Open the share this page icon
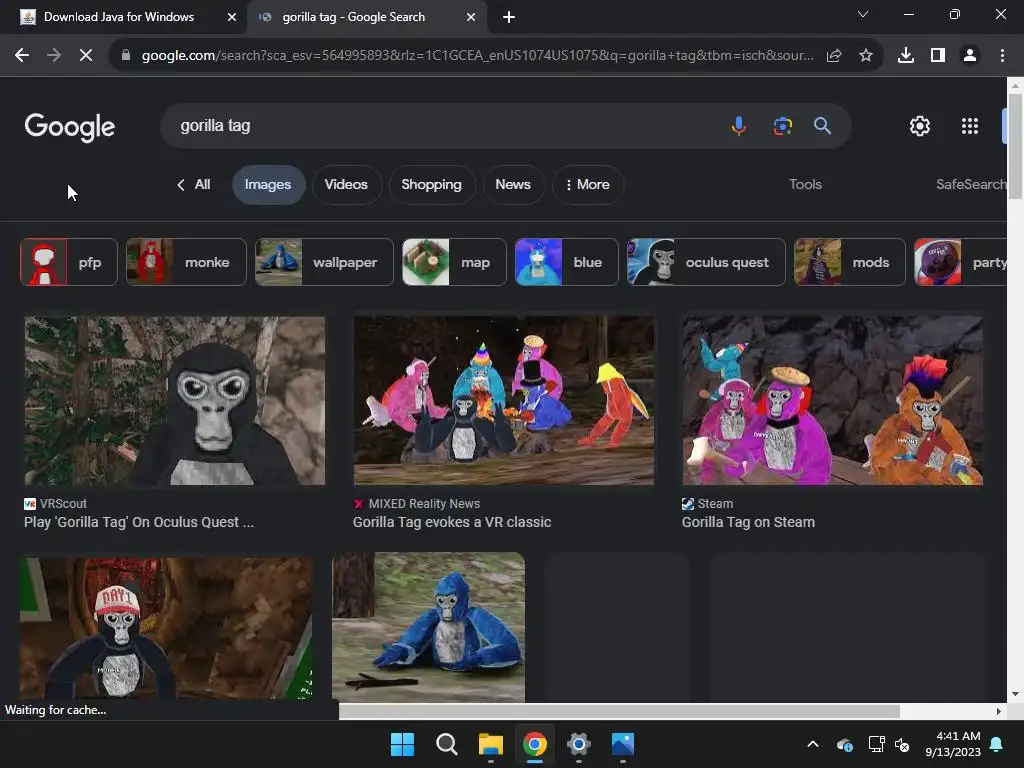 point(833,56)
